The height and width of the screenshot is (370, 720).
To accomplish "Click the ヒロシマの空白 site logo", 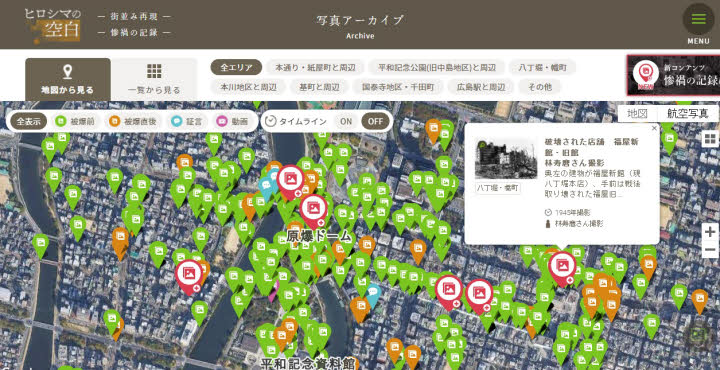I will pos(53,24).
